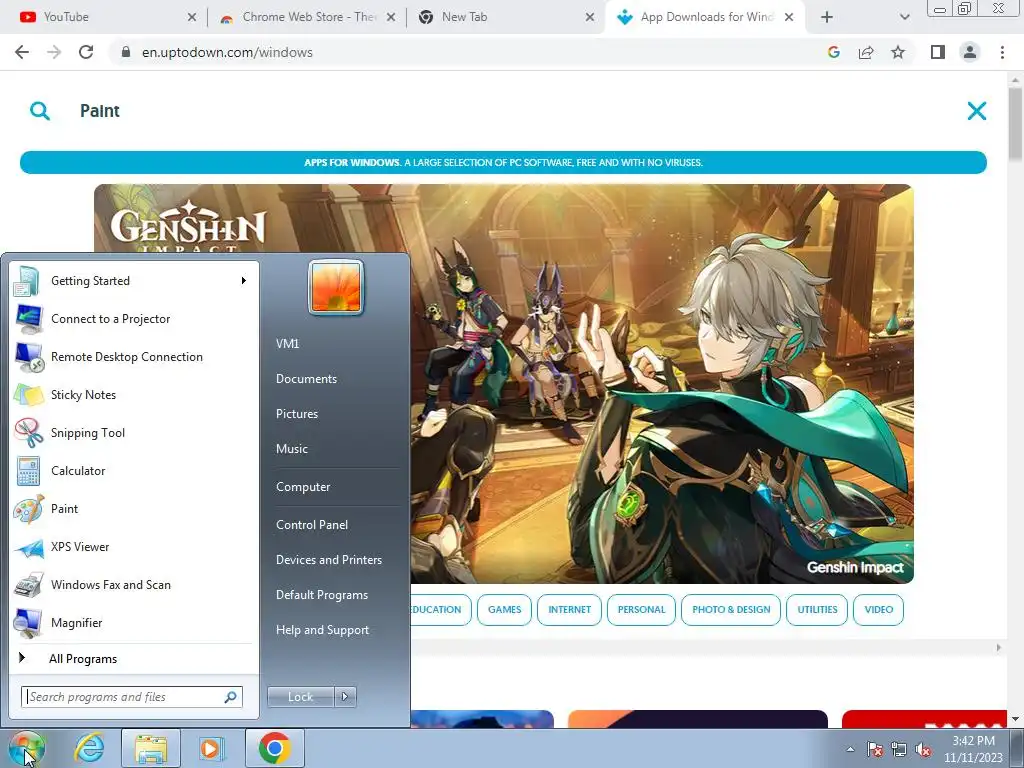Screen dimensions: 1024x768
Task: Launch Calculator from Start menu
Action: click(133, 470)
